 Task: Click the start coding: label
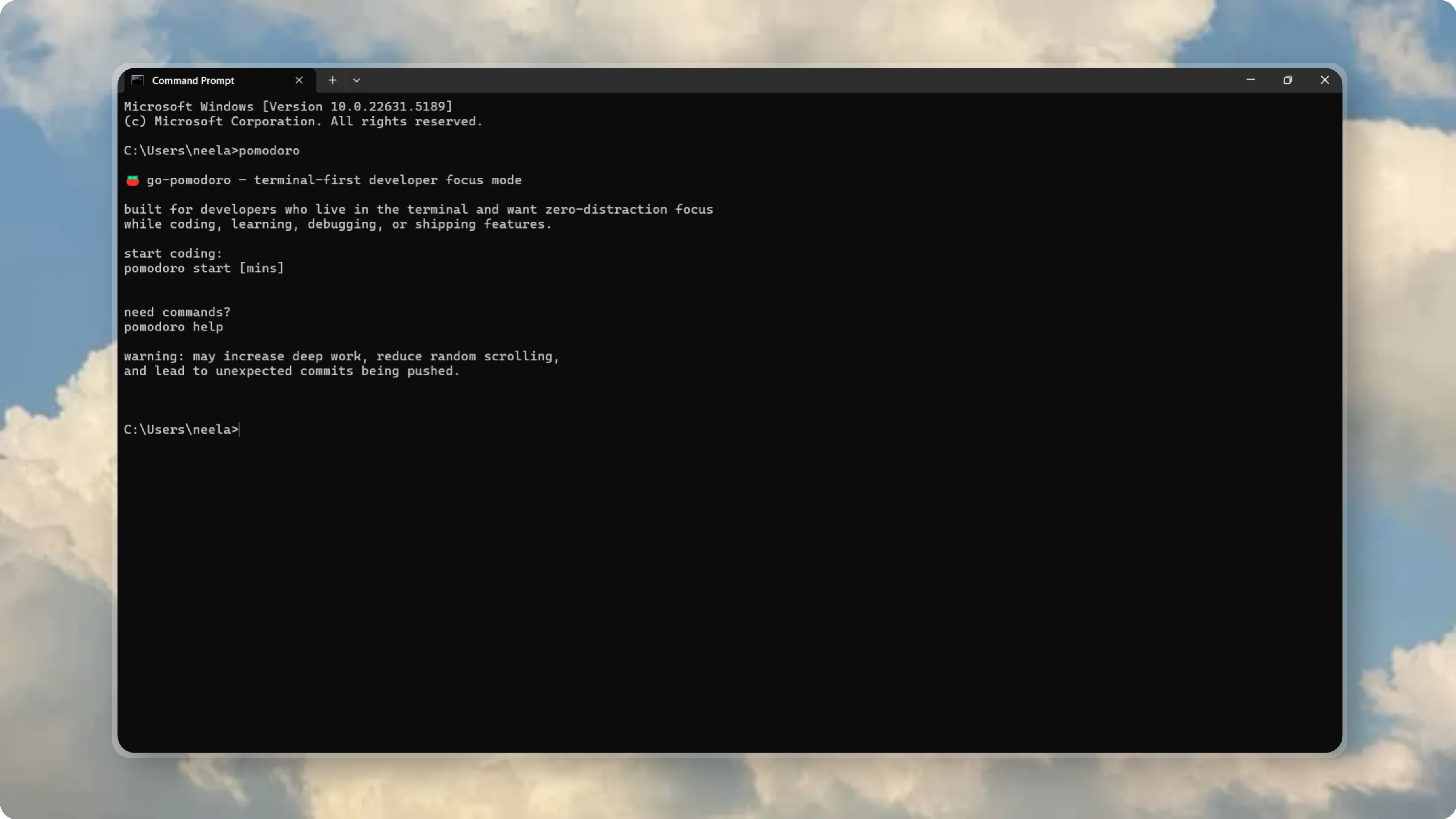172,253
